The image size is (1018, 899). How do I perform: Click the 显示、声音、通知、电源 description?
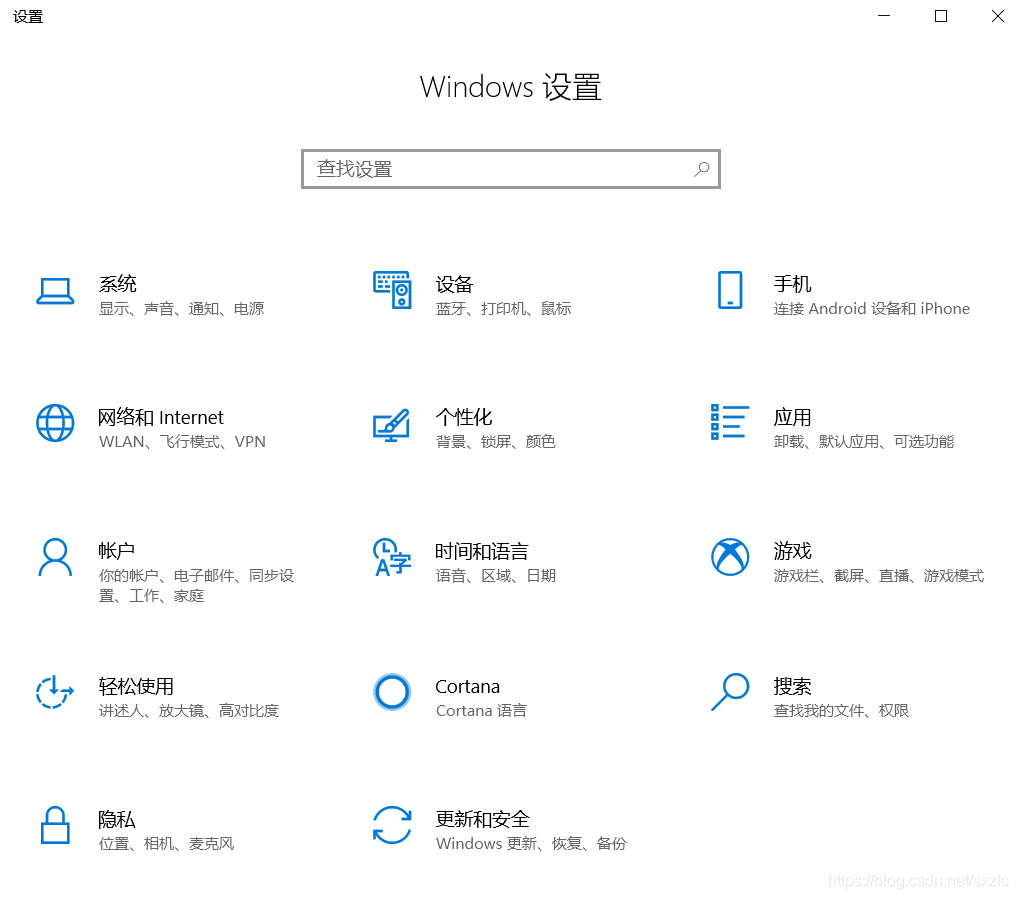pos(182,309)
